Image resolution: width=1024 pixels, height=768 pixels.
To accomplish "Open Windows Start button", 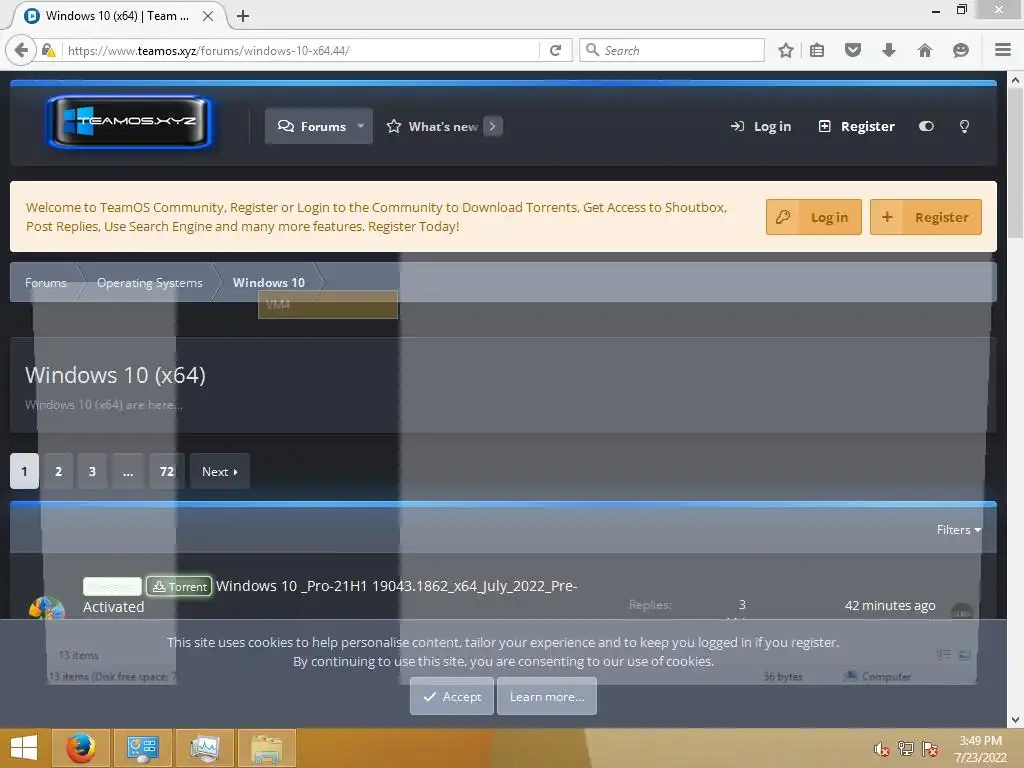I will click(24, 748).
